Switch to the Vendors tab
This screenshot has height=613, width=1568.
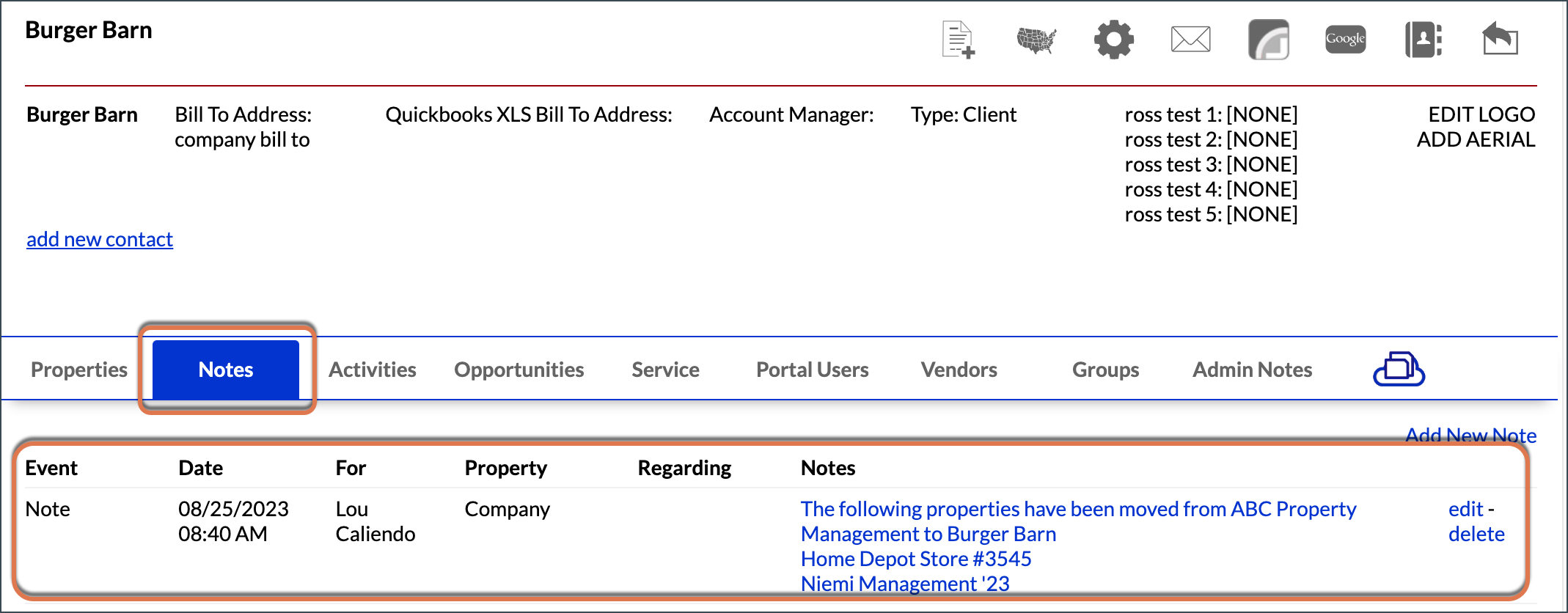click(x=959, y=370)
